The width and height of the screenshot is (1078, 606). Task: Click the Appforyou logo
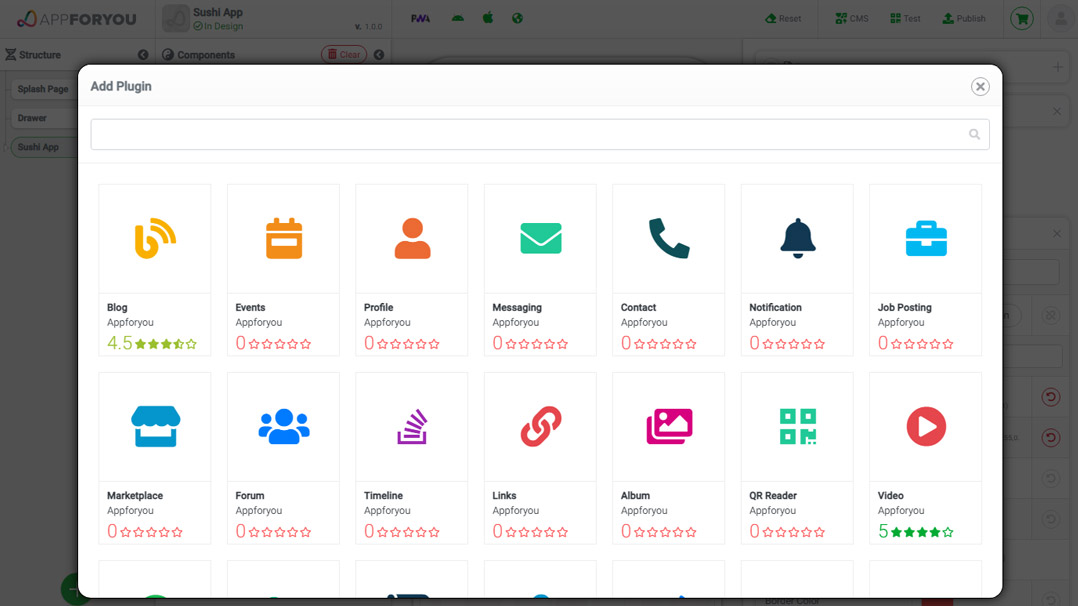click(76, 19)
